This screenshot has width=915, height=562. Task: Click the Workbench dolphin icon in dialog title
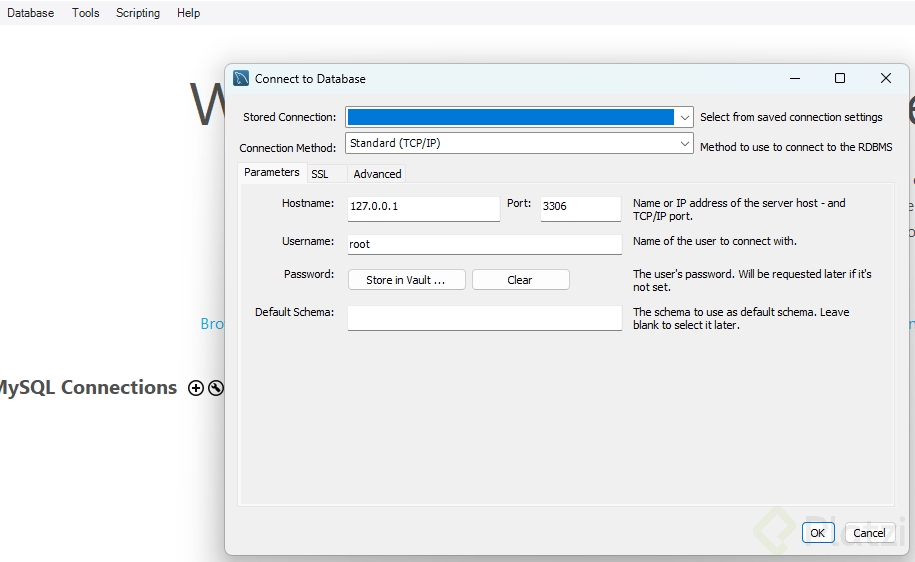(241, 78)
